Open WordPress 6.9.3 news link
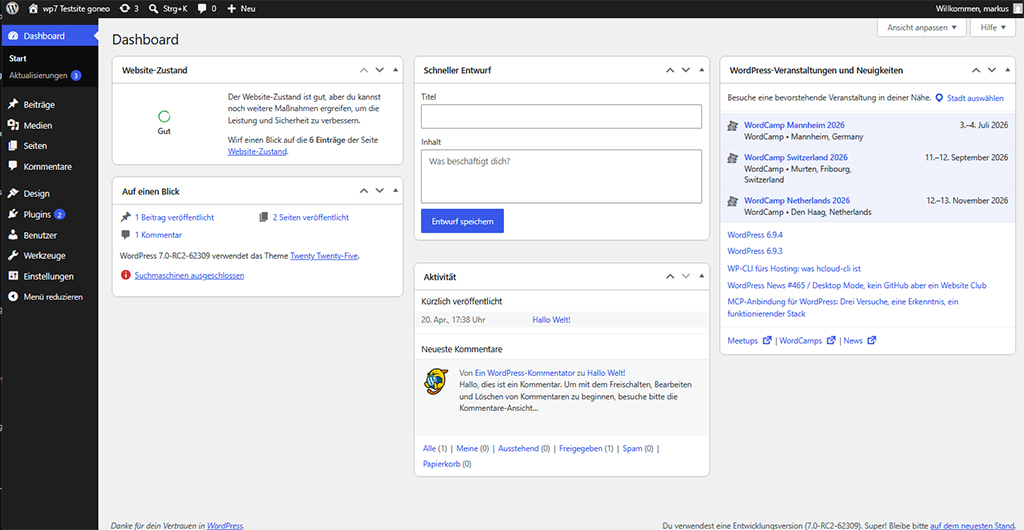This screenshot has height=530, width=1024. [755, 251]
